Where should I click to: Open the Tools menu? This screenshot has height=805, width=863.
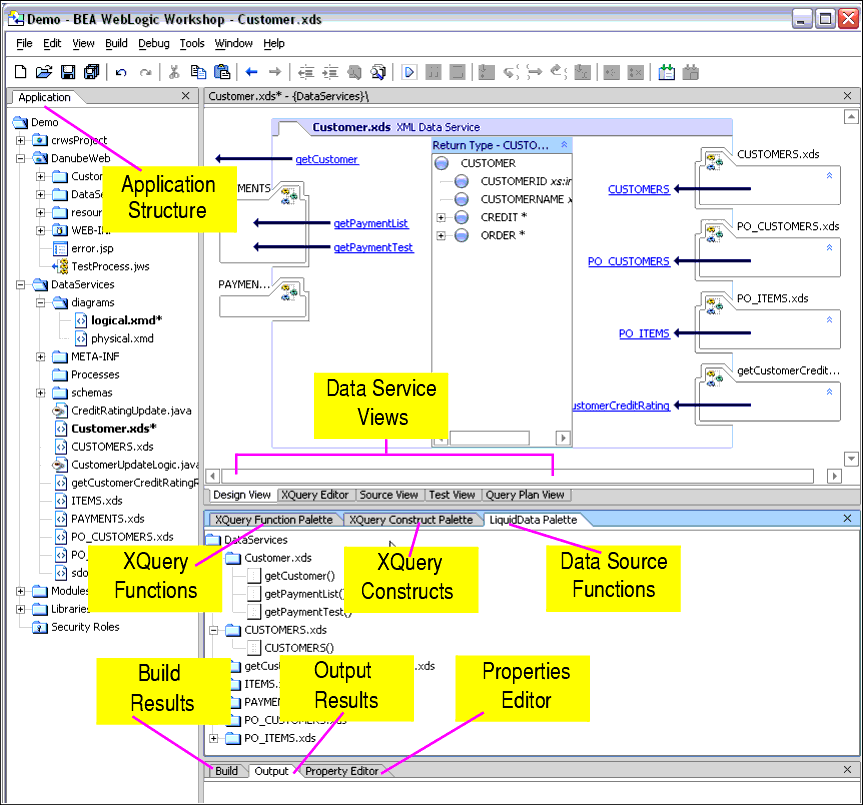click(x=192, y=43)
